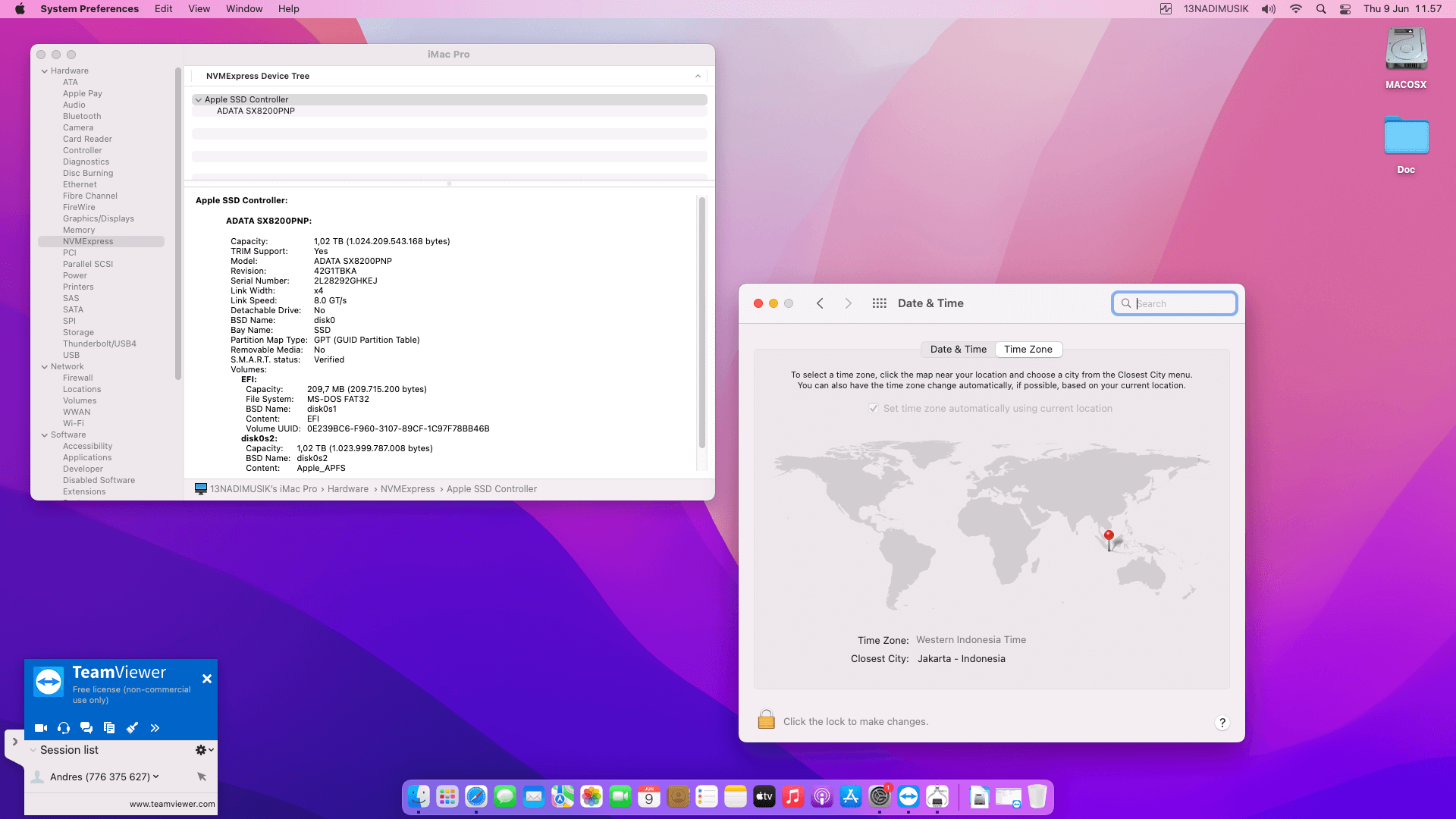Open the help question mark button
The image size is (1456, 819).
(1222, 723)
